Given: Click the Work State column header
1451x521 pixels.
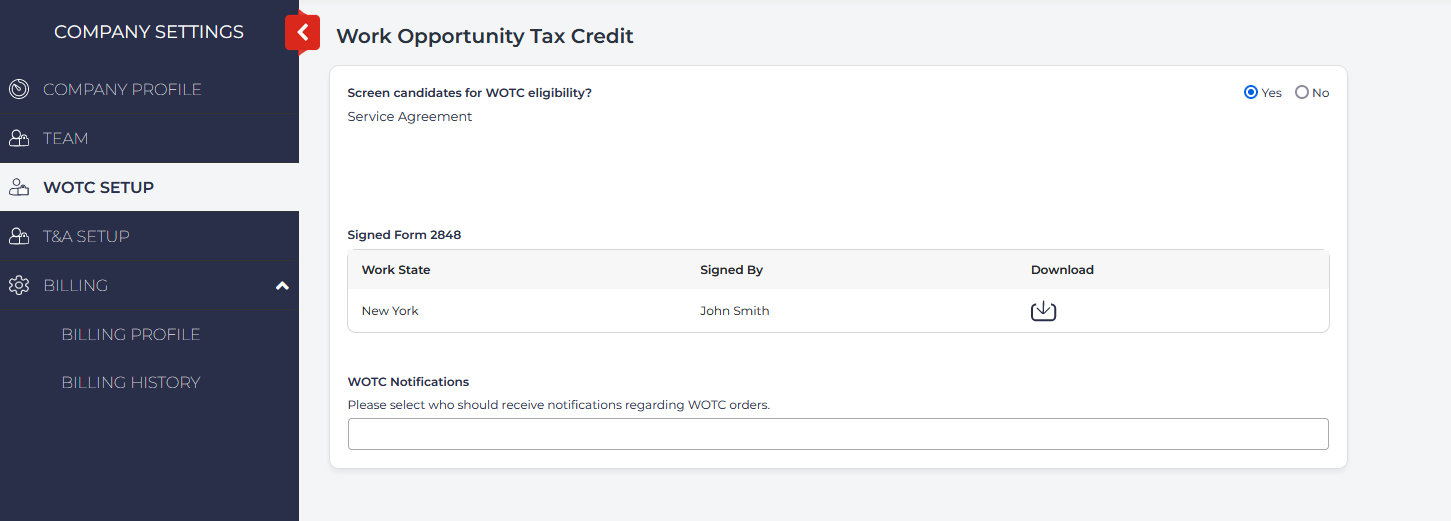Looking at the screenshot, I should pos(396,270).
